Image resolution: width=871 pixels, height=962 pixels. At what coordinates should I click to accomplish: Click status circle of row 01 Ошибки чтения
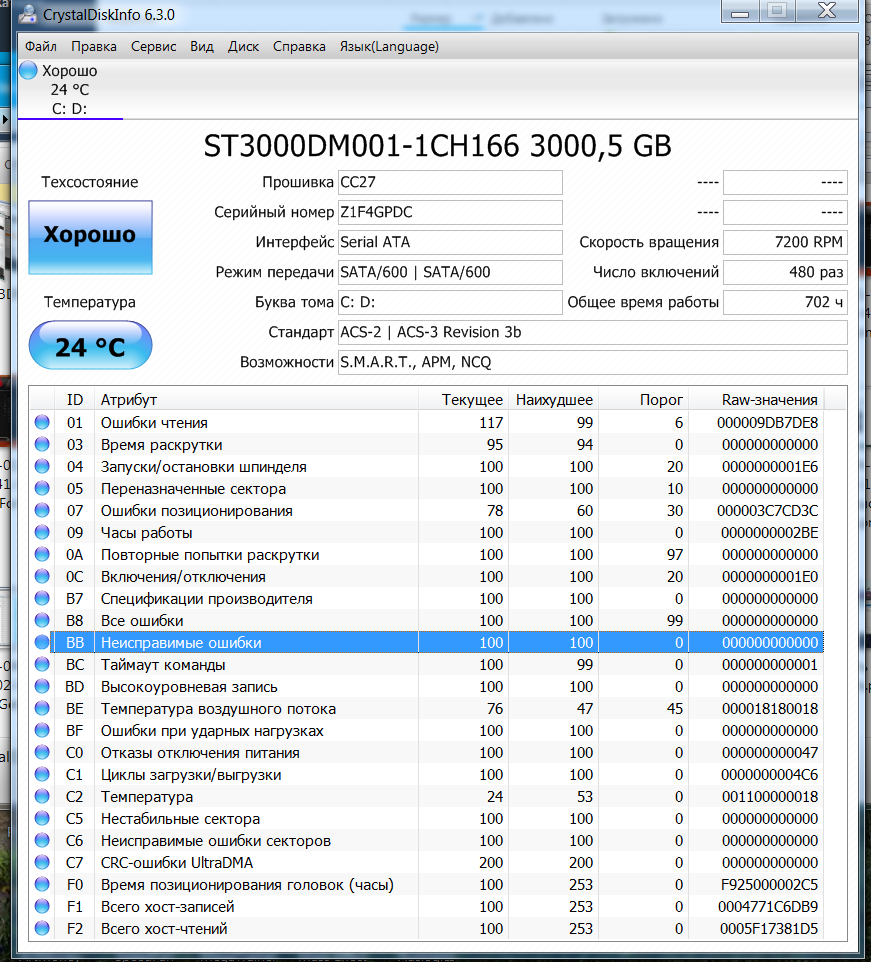tap(42, 422)
